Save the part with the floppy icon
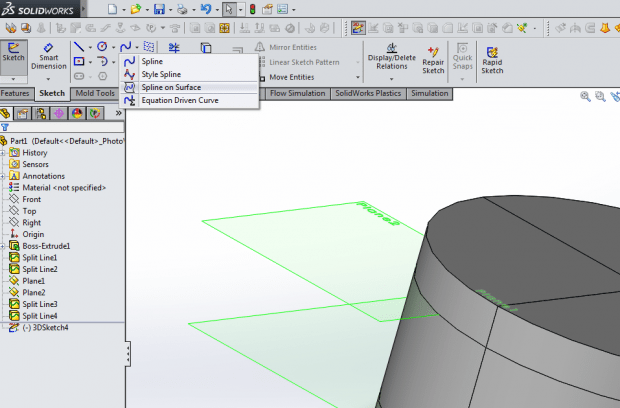This screenshot has height=408, width=620. 159,9
